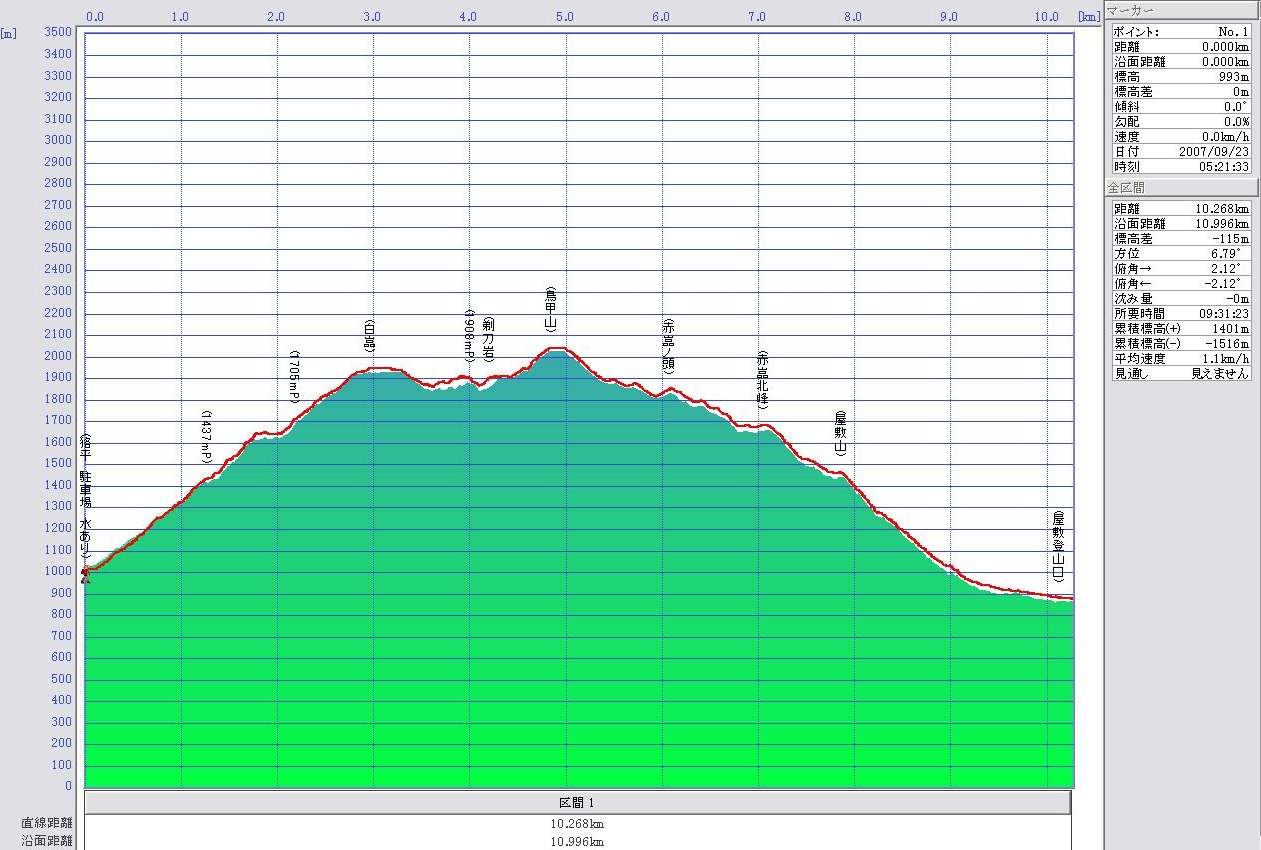Select the 累積標高(+) 1401m row

pos(1180,328)
